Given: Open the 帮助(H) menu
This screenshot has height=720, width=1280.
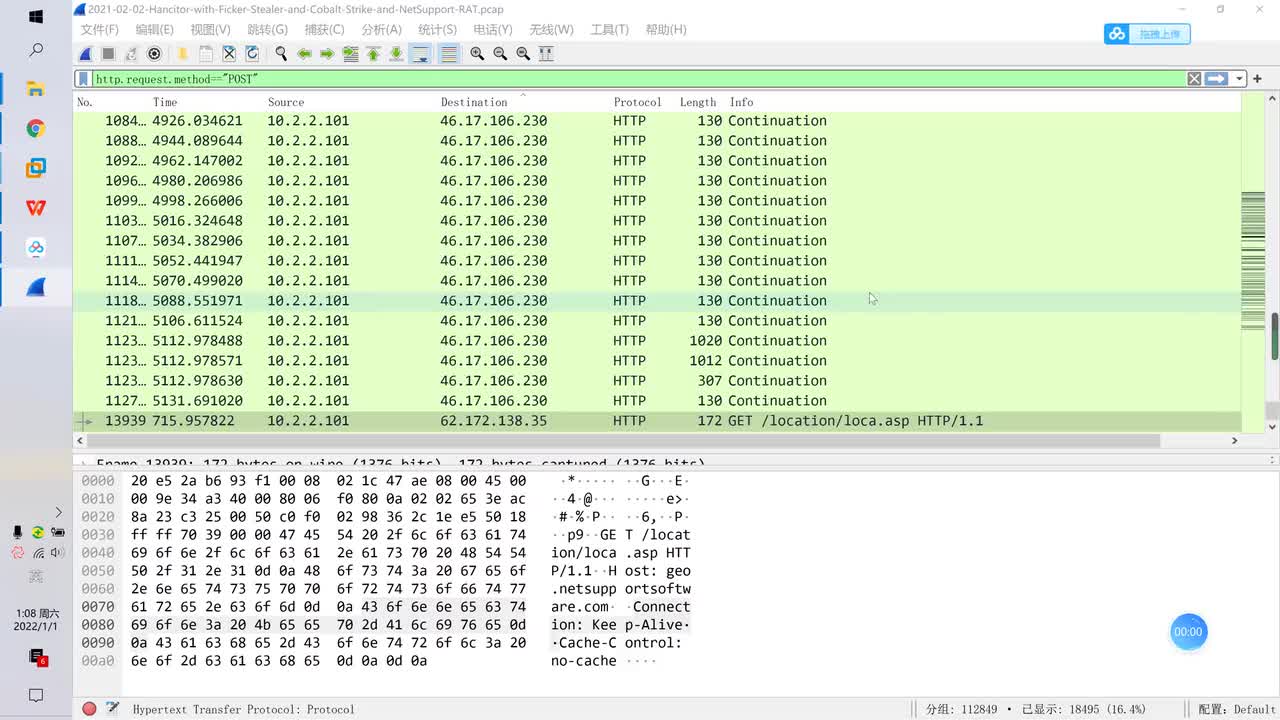Looking at the screenshot, I should point(666,30).
